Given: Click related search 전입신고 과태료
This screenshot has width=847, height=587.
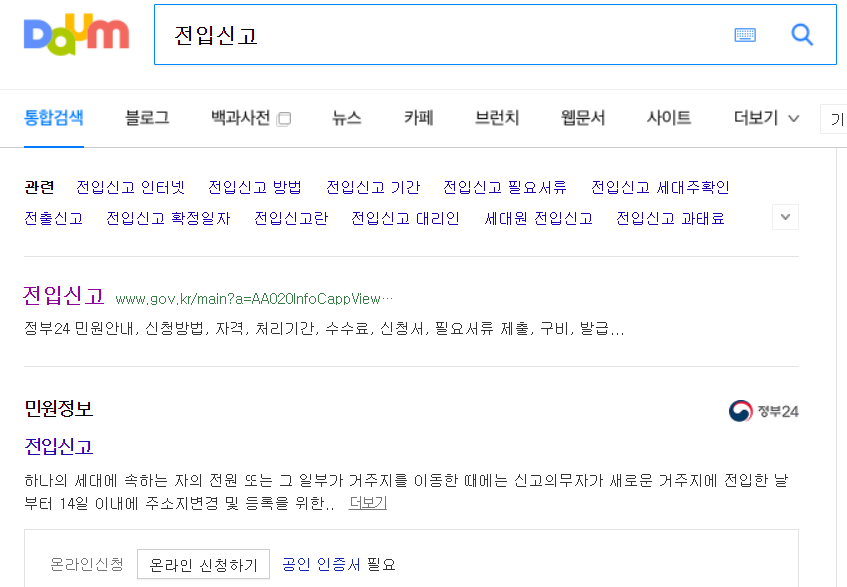Looking at the screenshot, I should (670, 218).
